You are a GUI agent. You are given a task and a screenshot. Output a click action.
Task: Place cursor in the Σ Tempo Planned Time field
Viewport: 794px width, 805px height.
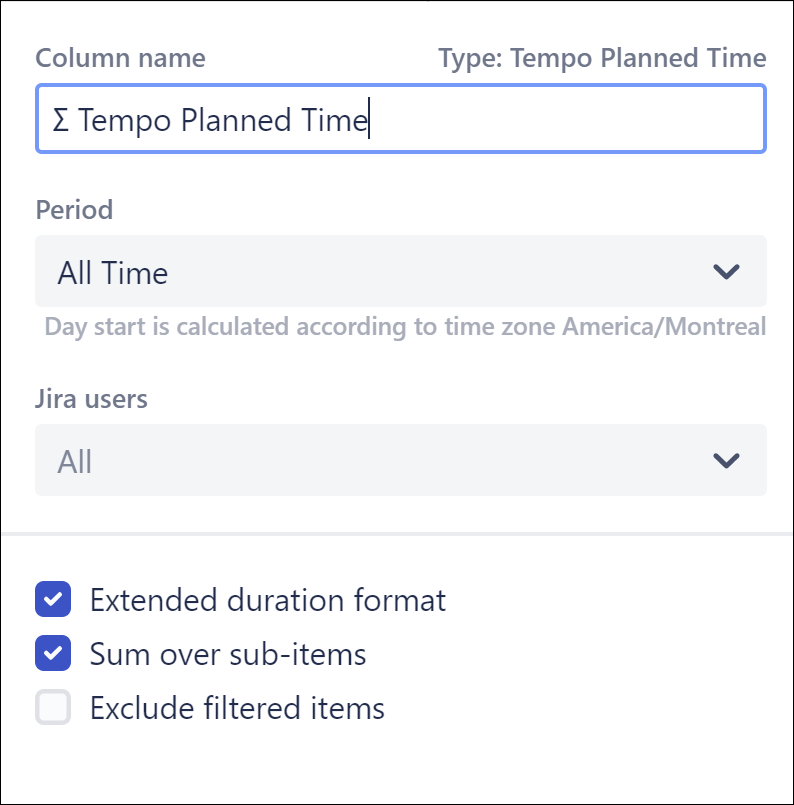pyautogui.click(x=400, y=119)
